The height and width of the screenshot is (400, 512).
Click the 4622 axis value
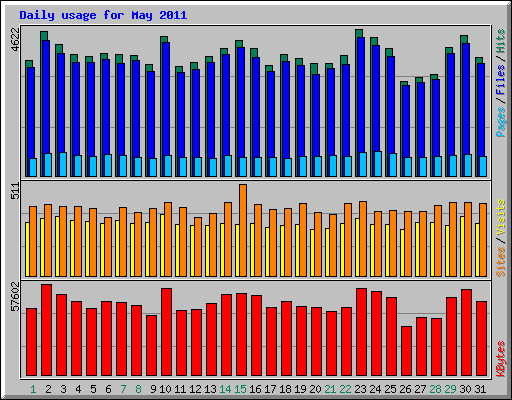(x=15, y=39)
